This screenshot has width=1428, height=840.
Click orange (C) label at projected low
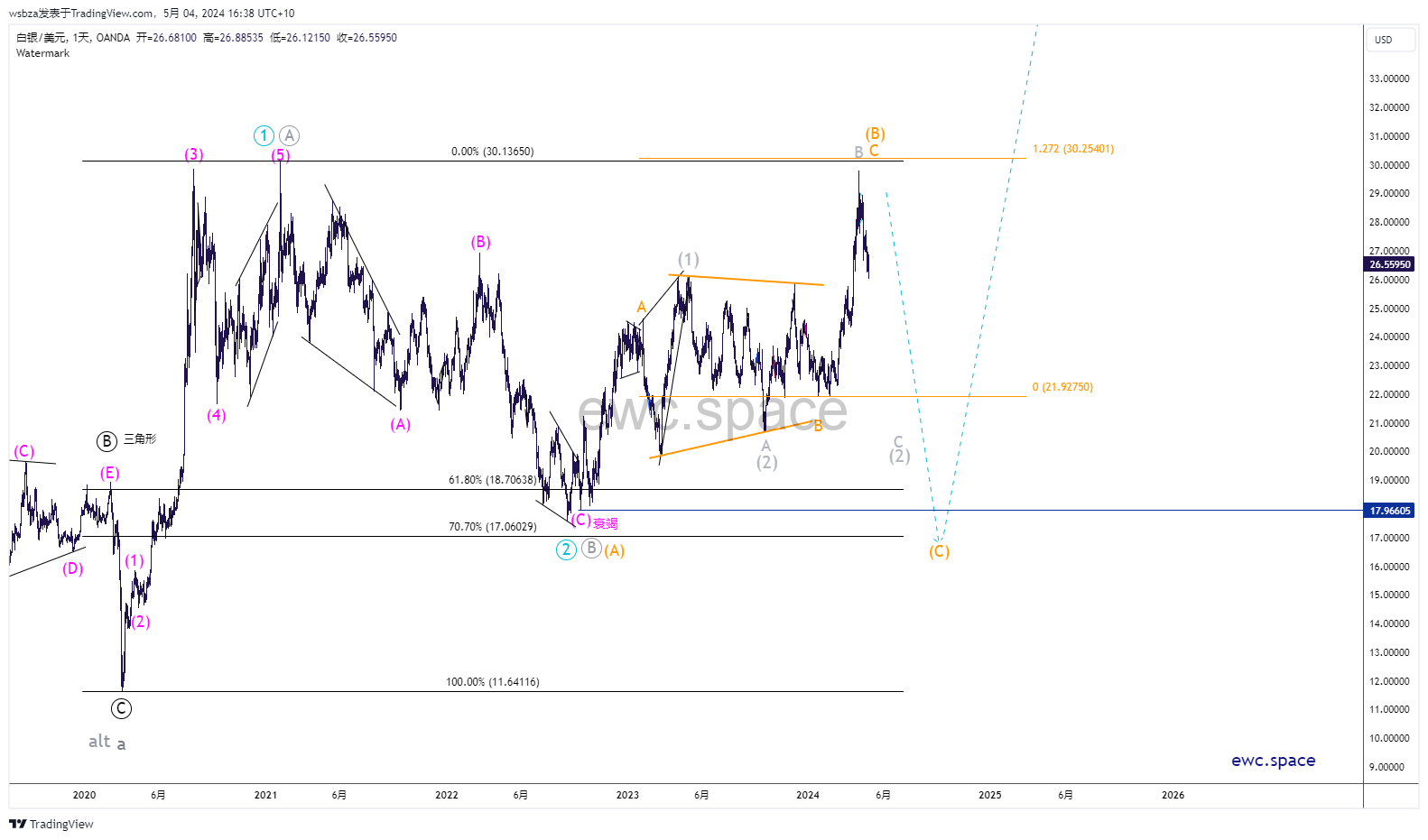point(939,551)
